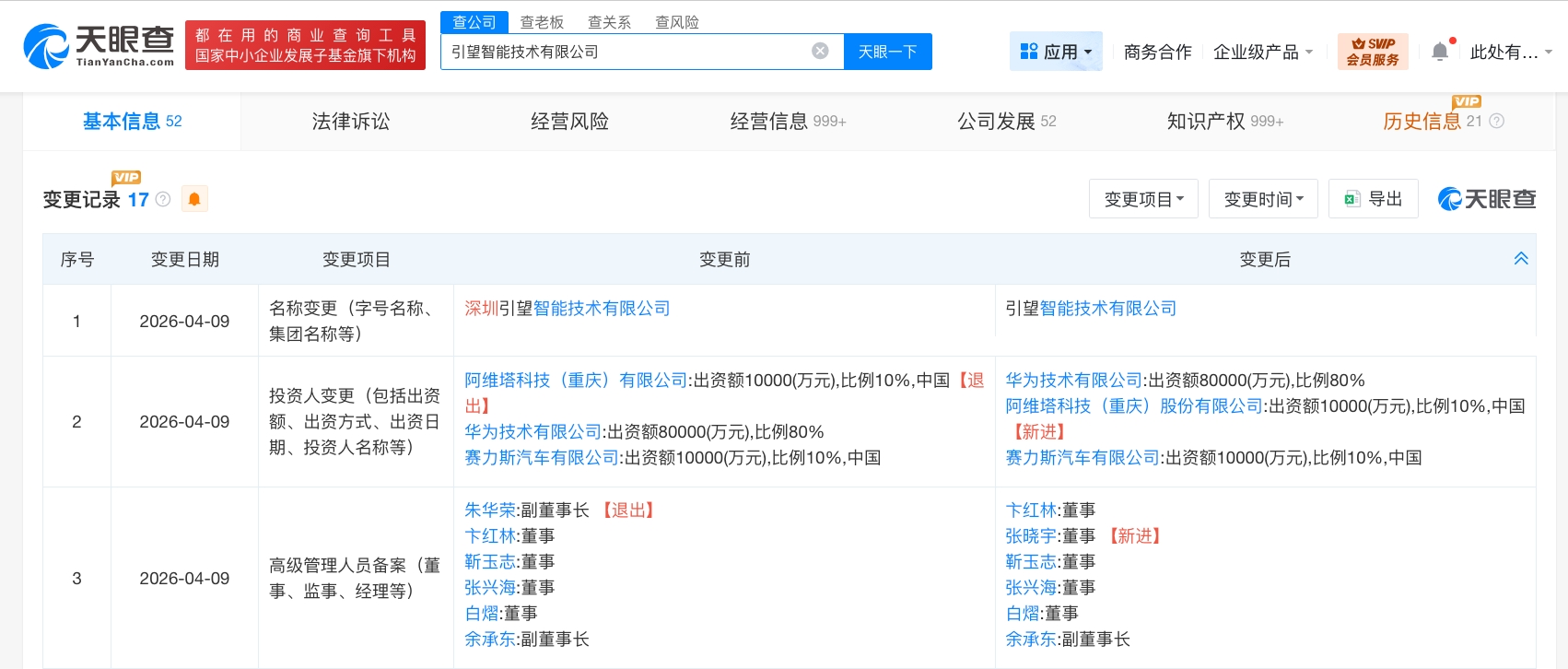The height and width of the screenshot is (669, 1568).
Task: Open the notification bell in header
Action: pyautogui.click(x=1440, y=53)
